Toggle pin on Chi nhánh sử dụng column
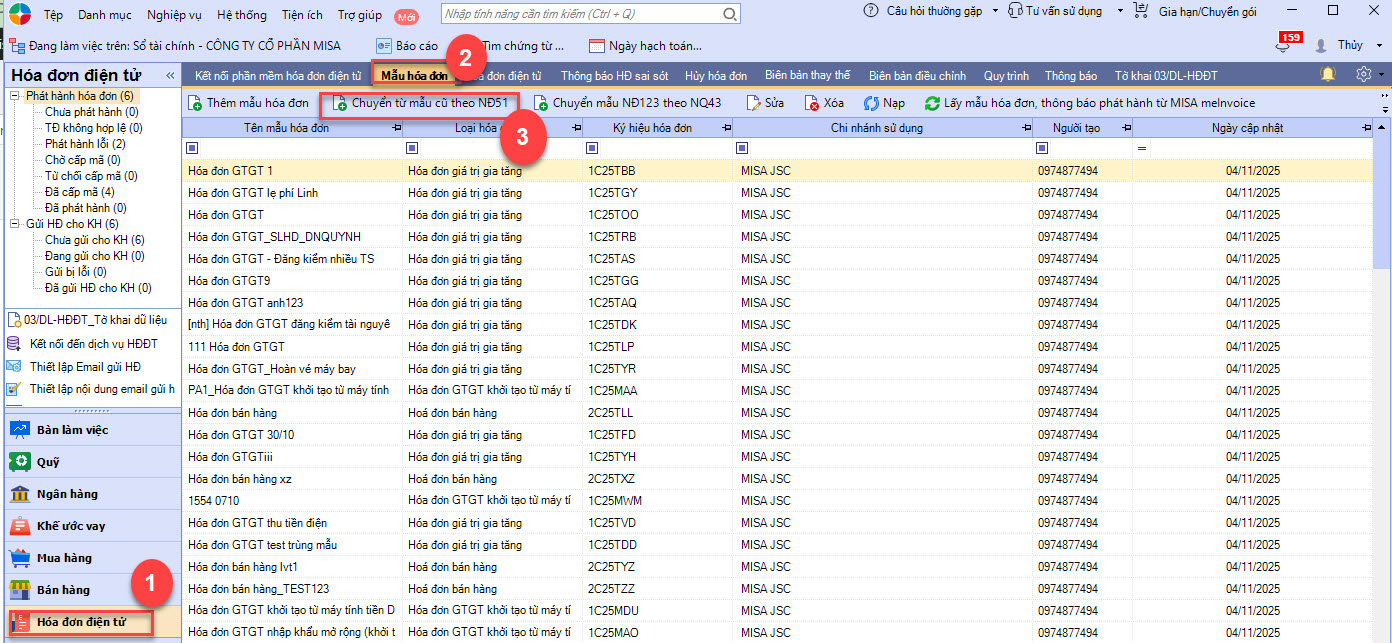The width and height of the screenshot is (1392, 643). [1026, 128]
